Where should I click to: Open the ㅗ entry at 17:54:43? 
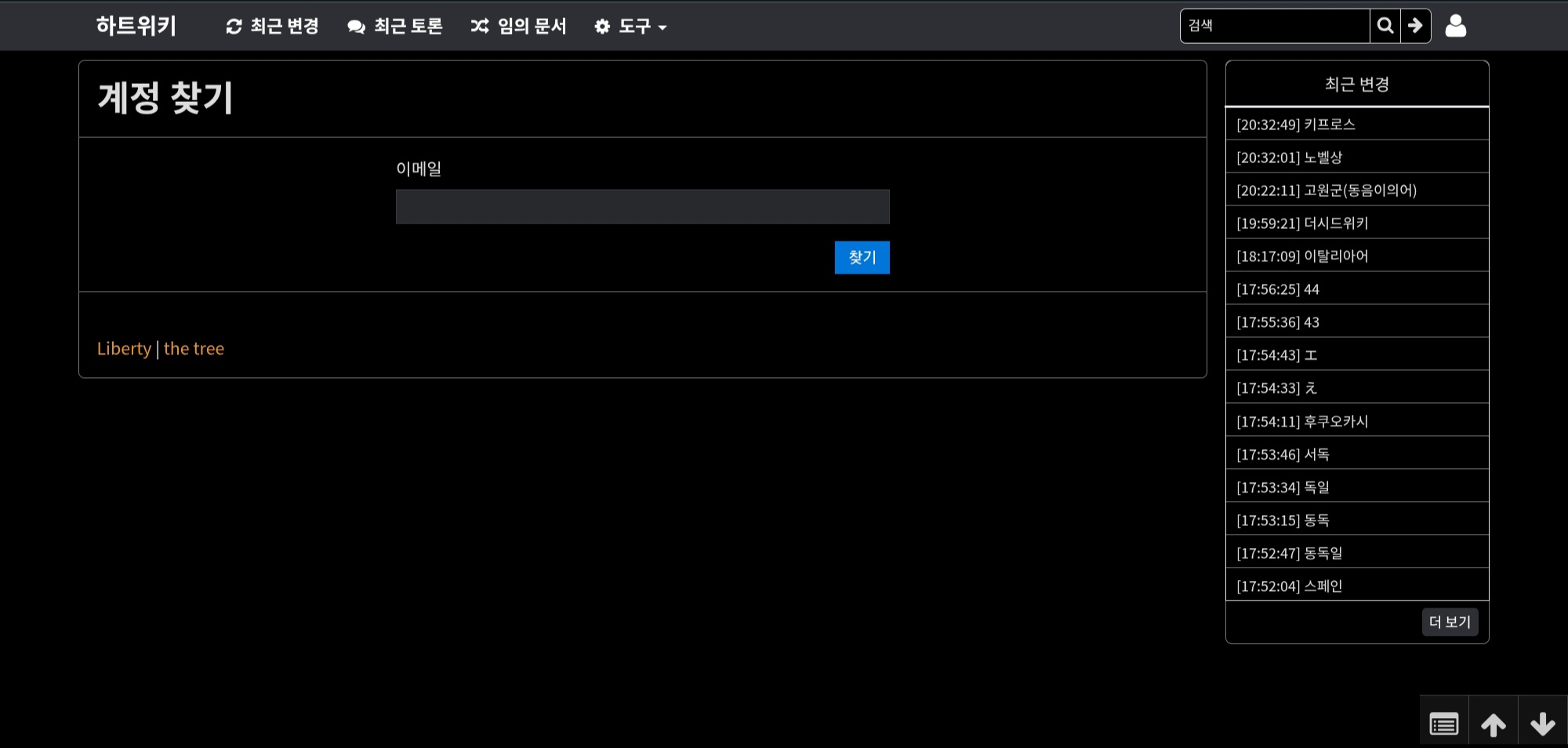1357,354
